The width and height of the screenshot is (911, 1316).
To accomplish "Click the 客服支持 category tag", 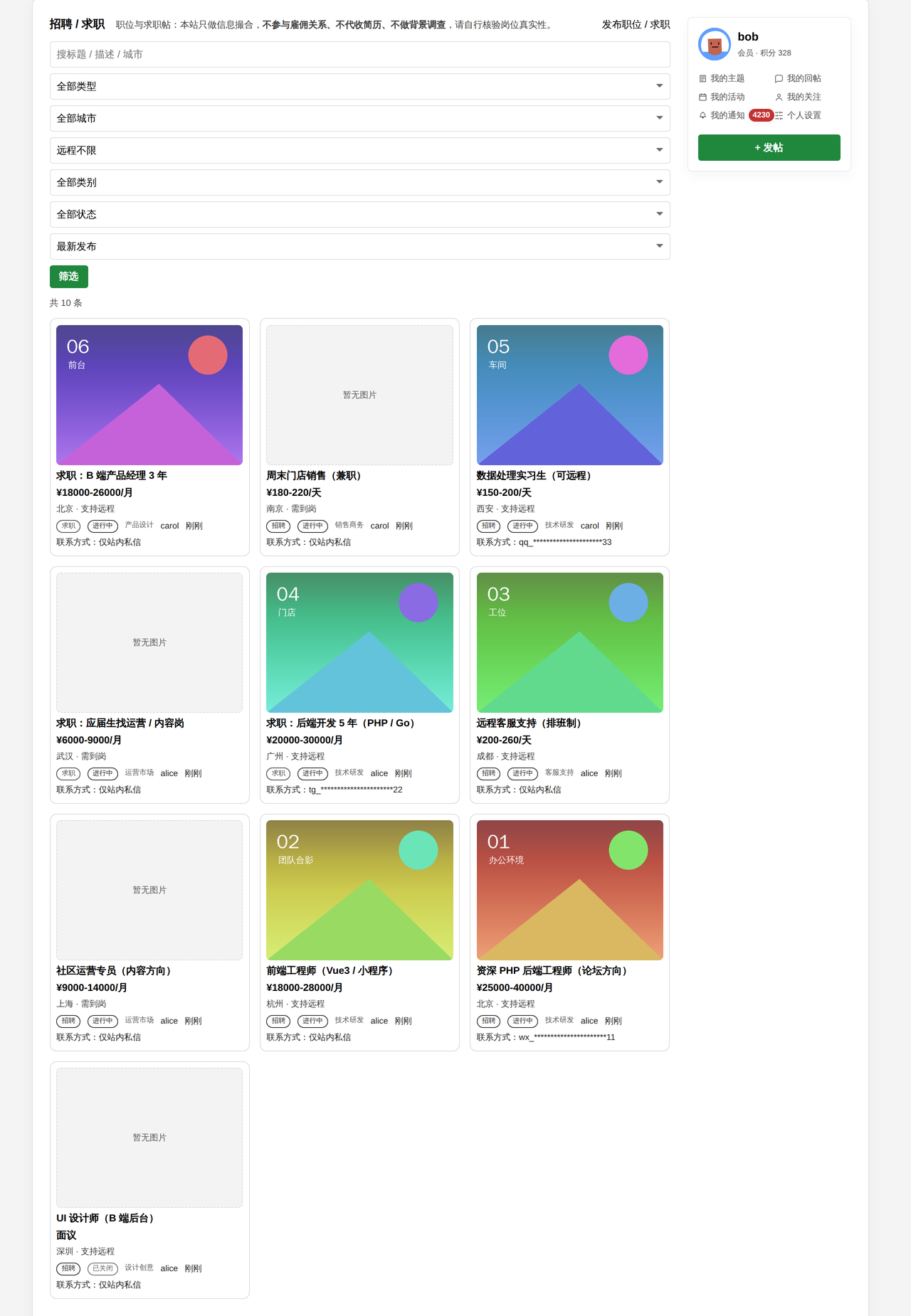I will click(559, 773).
